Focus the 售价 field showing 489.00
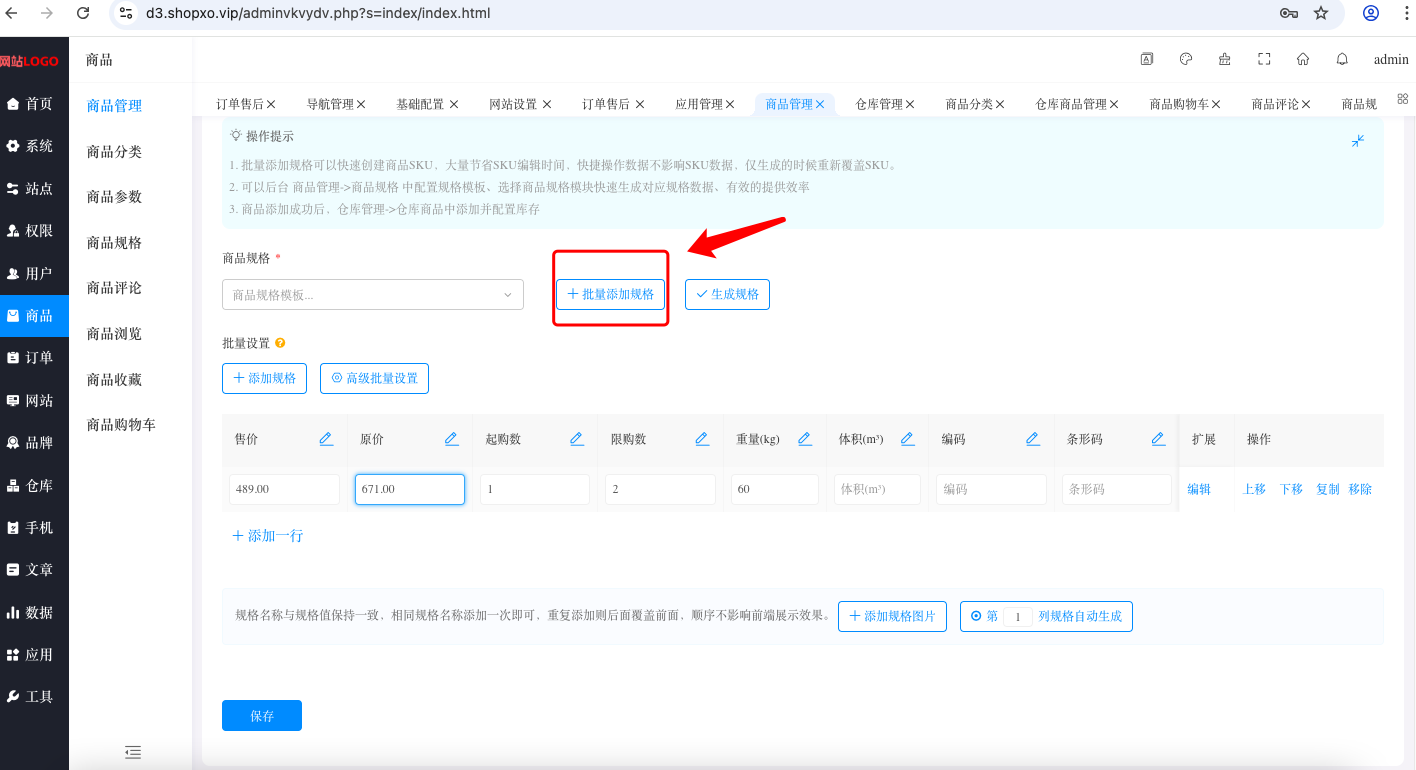The width and height of the screenshot is (1416, 770). (x=284, y=489)
